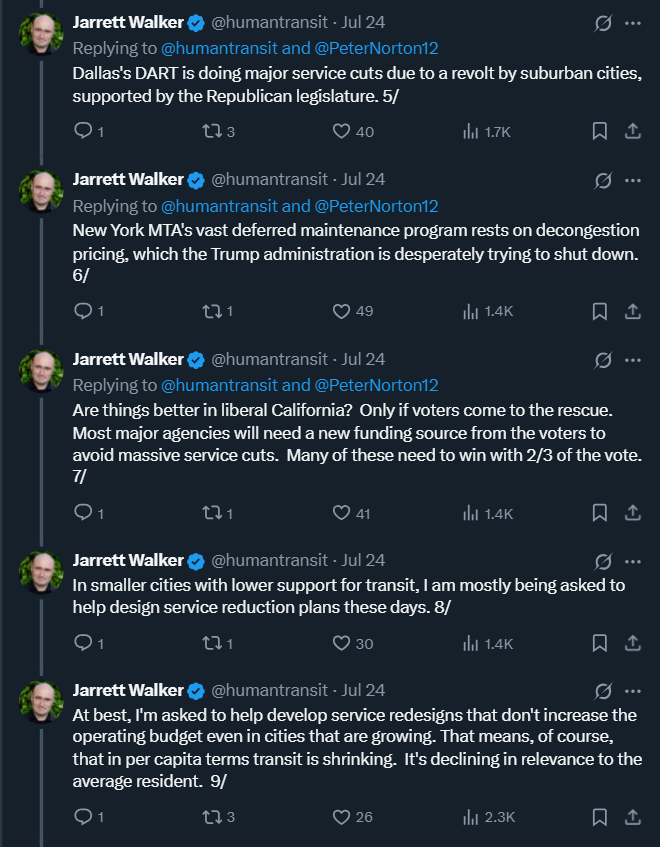Open Jarrett Walker's name on tweet 7/
The height and width of the screenshot is (847, 660).
(128, 360)
